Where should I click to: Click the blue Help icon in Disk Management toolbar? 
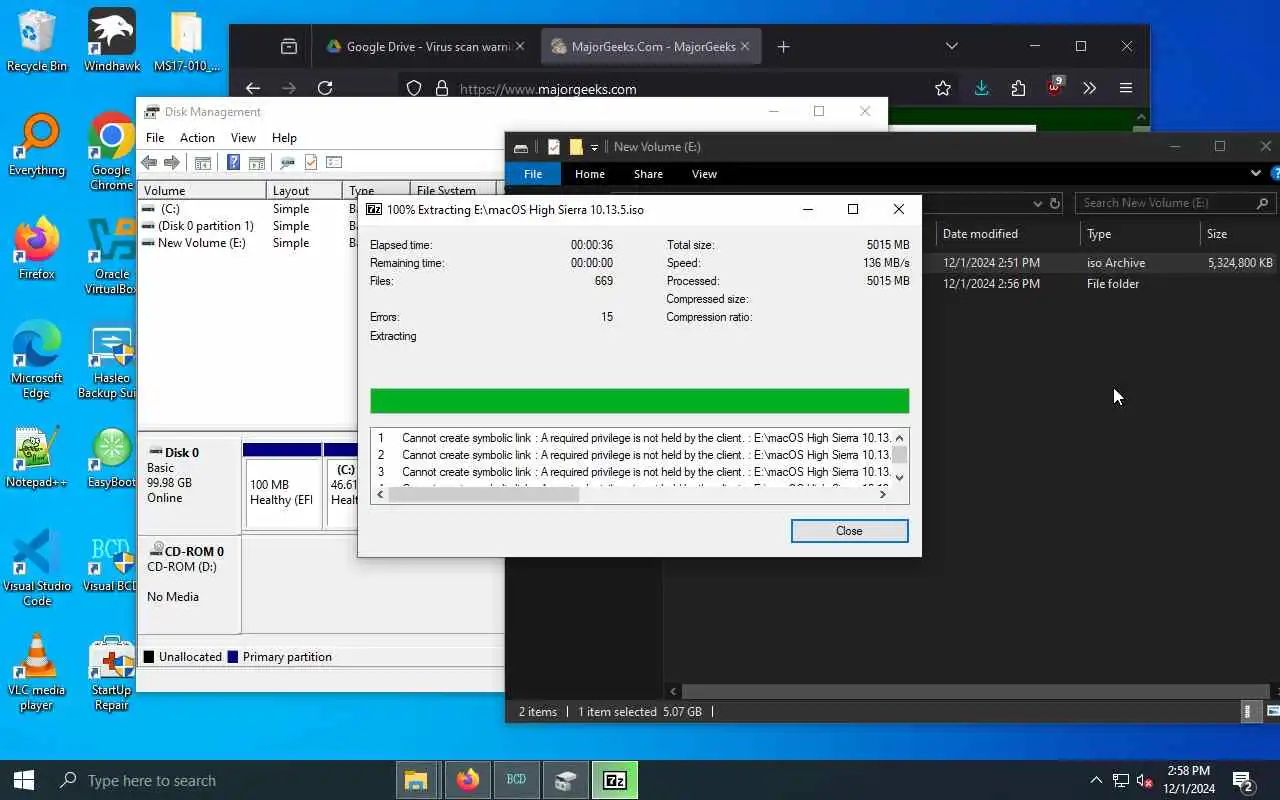(233, 163)
